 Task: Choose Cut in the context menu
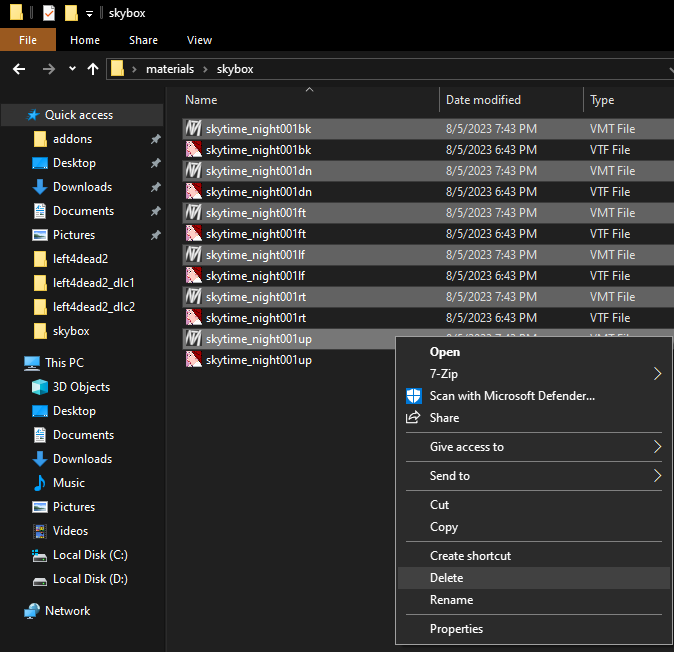[533, 505]
